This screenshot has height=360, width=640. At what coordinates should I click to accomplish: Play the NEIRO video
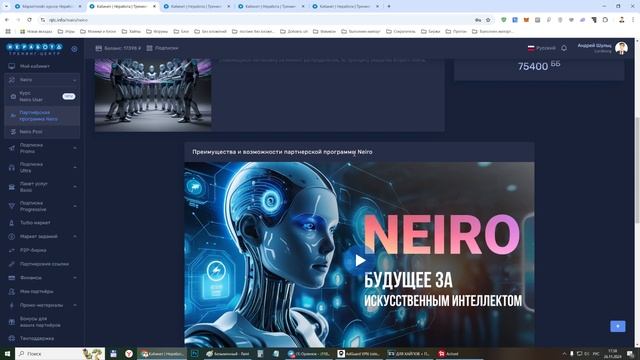coord(360,260)
